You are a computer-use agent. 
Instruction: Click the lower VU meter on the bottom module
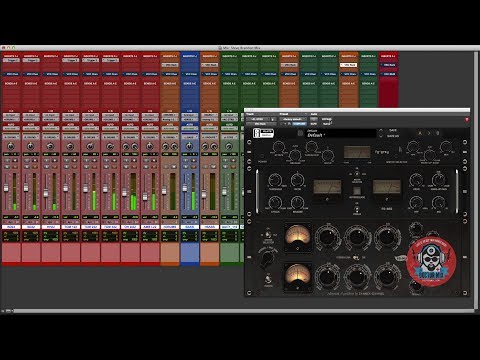(x=297, y=277)
